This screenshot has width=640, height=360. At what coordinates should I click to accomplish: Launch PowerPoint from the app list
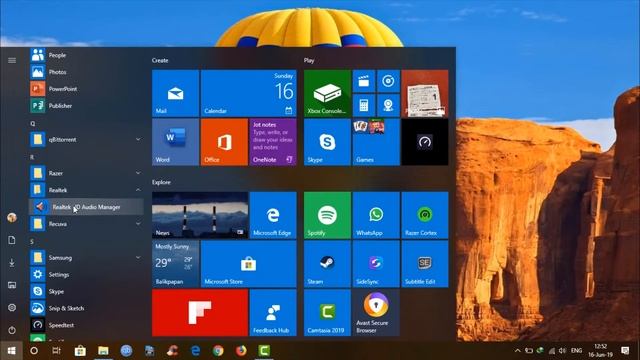point(87,89)
